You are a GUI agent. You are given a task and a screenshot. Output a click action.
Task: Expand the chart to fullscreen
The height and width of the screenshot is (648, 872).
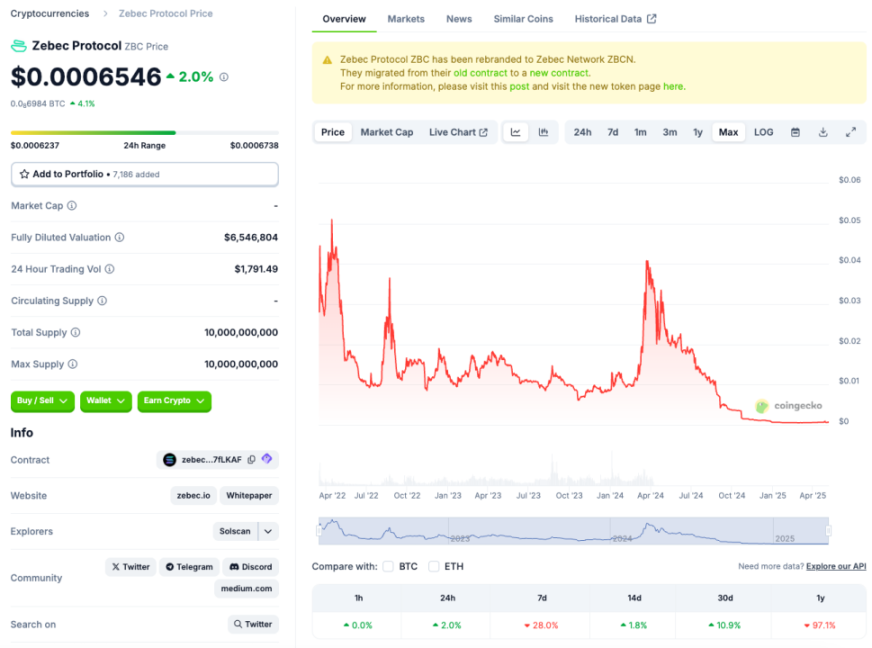click(851, 132)
